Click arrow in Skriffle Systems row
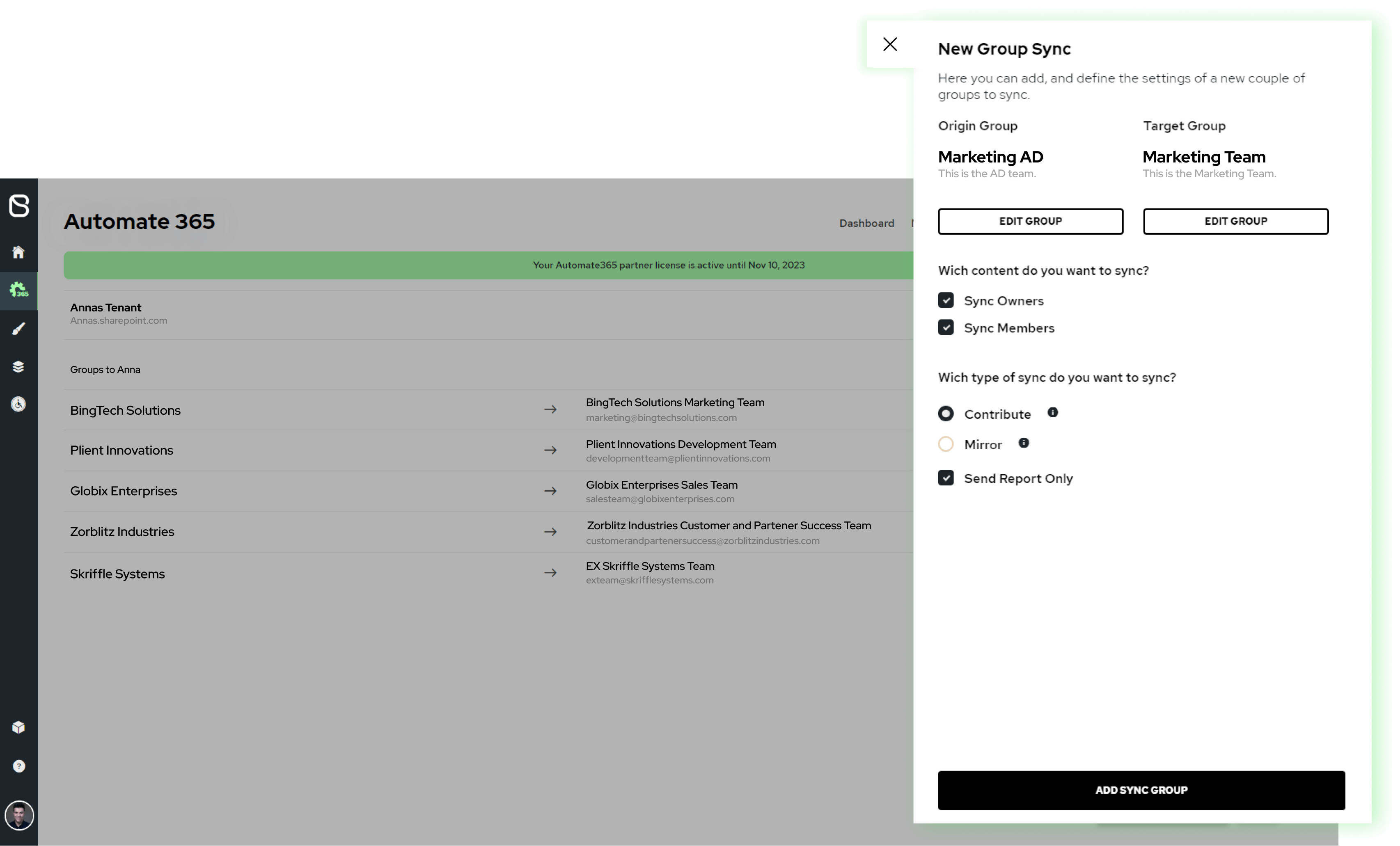The image size is (1400, 846). tap(550, 573)
